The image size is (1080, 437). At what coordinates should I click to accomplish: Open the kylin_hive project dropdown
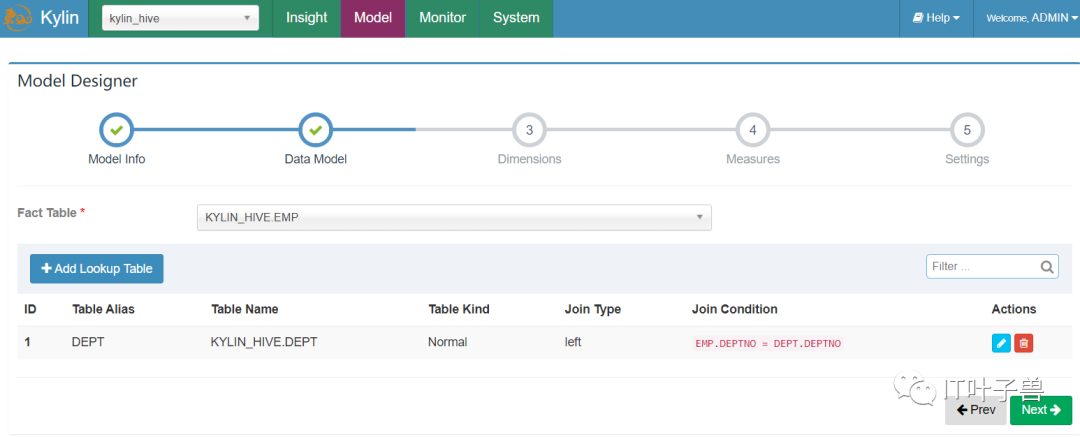[x=180, y=18]
